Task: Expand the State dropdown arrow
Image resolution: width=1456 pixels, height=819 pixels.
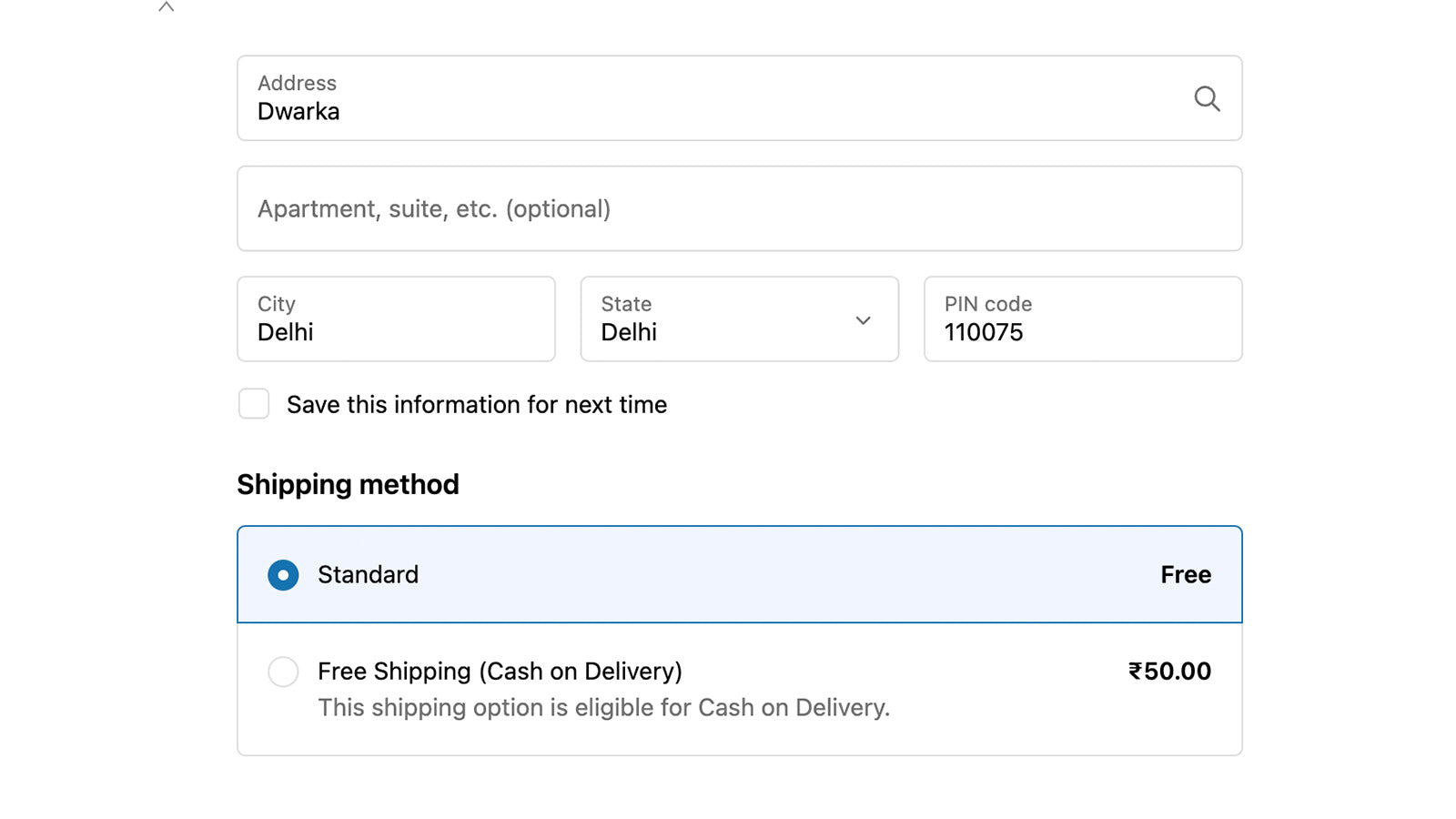Action: (x=863, y=320)
